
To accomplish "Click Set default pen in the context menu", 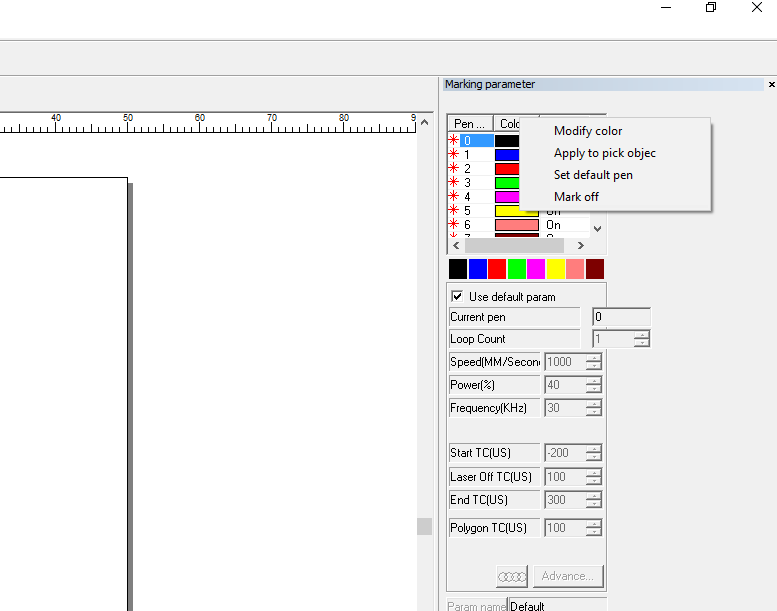I will point(593,175).
